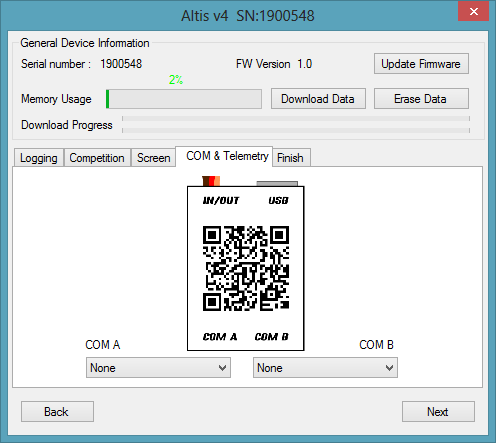
Task: Select the Screen tab
Action: pyautogui.click(x=154, y=158)
